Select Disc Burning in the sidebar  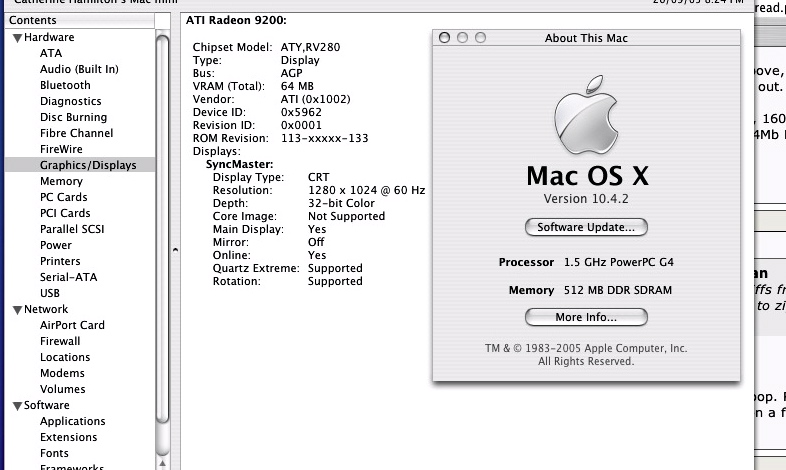point(73,117)
